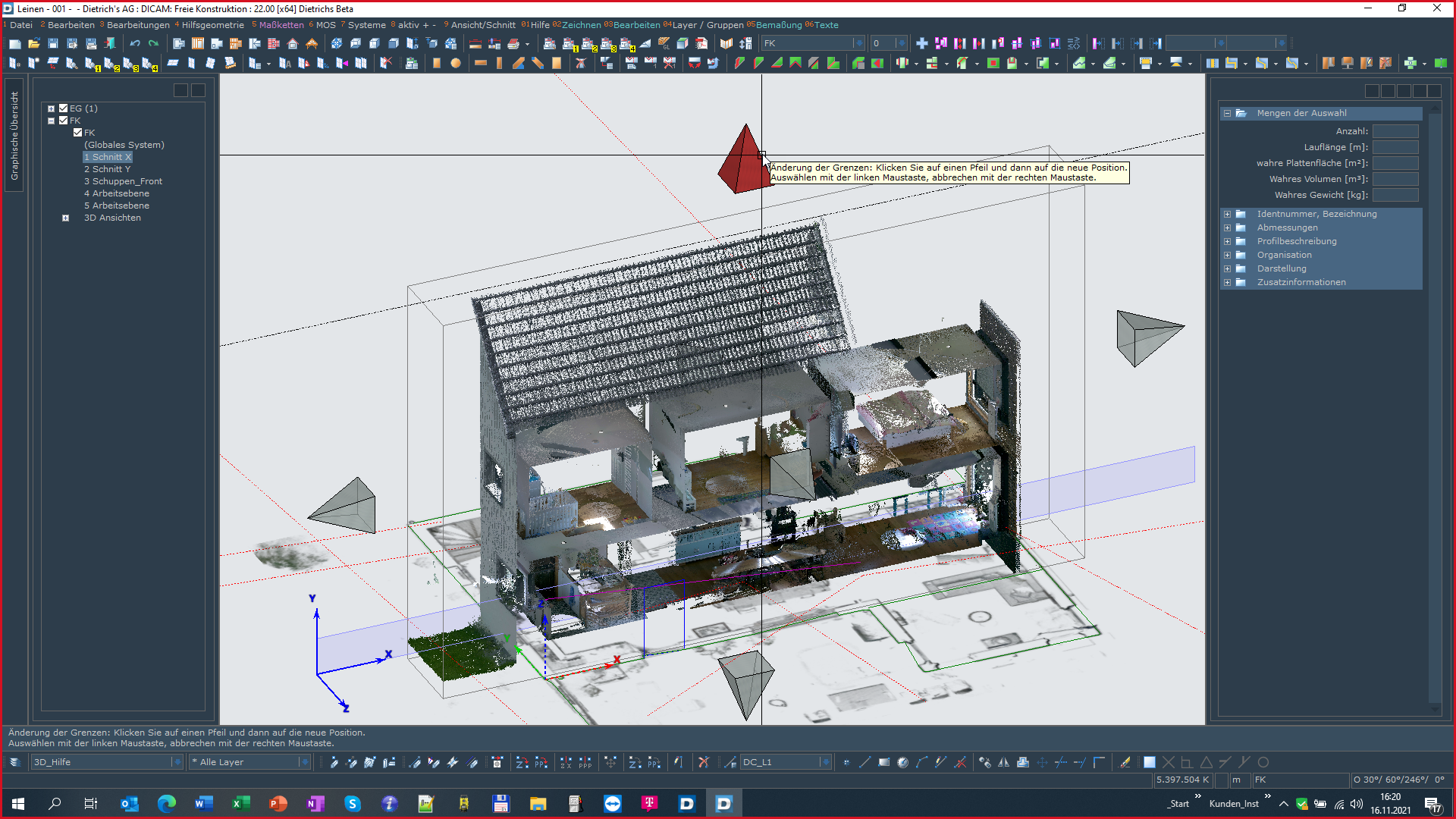Image resolution: width=1456 pixels, height=819 pixels.
Task: Click the Save diskette icon
Action: [x=53, y=43]
